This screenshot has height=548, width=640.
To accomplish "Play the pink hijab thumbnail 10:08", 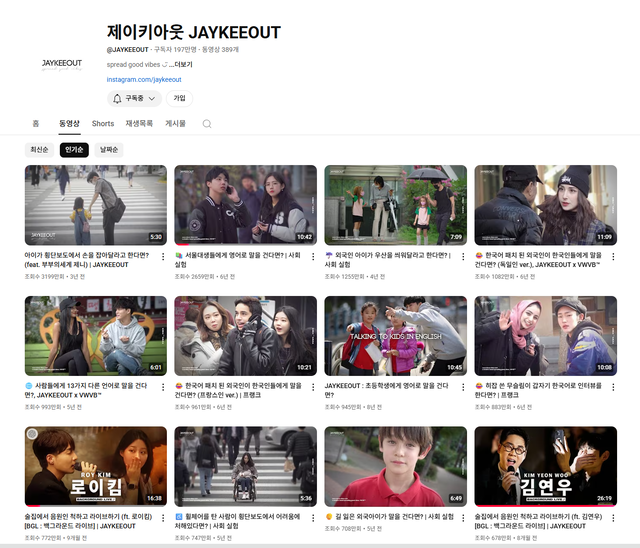I will click(546, 336).
